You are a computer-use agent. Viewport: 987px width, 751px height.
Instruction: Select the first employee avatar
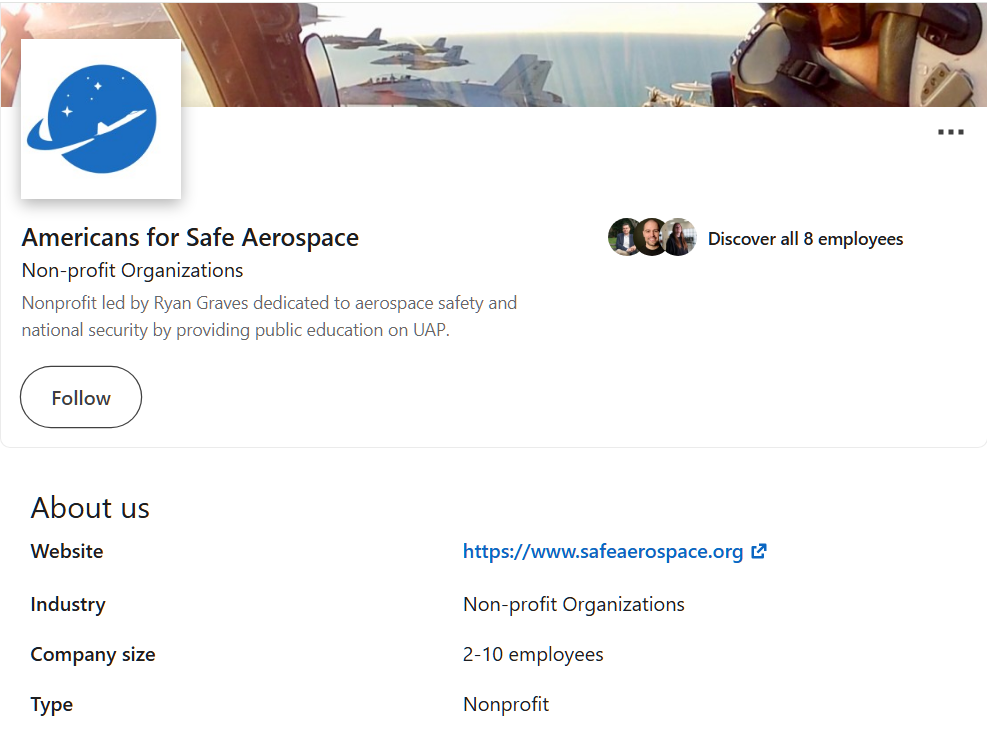624,238
